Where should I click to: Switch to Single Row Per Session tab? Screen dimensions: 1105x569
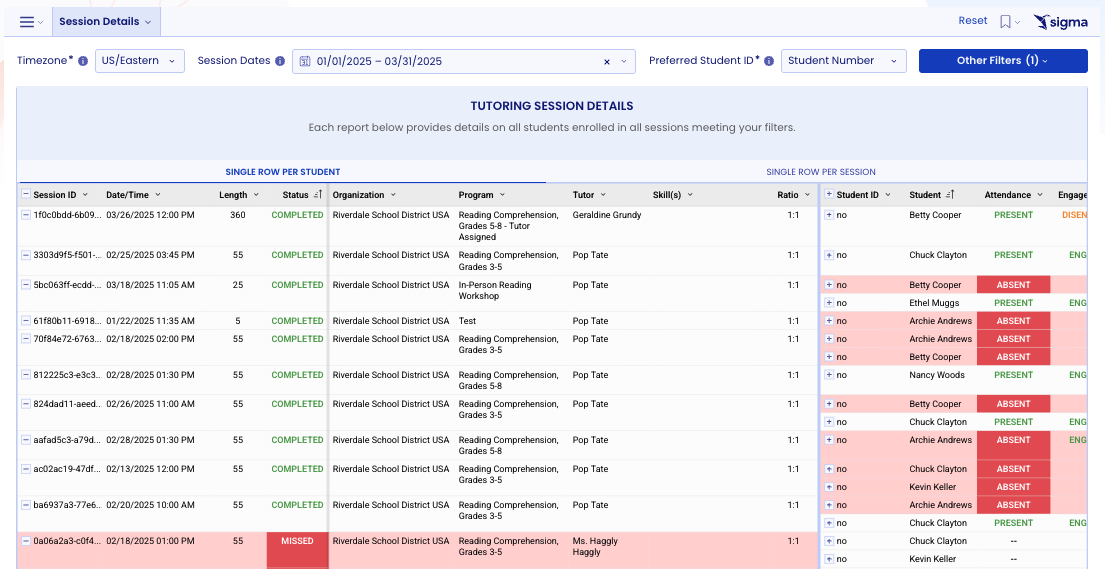pos(820,172)
